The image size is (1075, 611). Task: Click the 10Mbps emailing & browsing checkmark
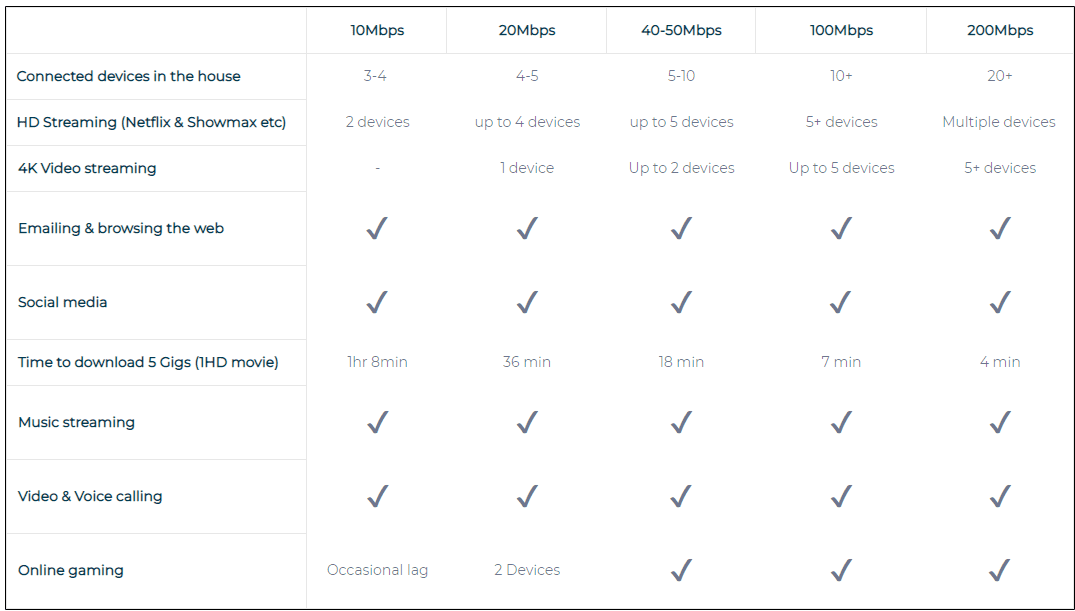pos(377,229)
